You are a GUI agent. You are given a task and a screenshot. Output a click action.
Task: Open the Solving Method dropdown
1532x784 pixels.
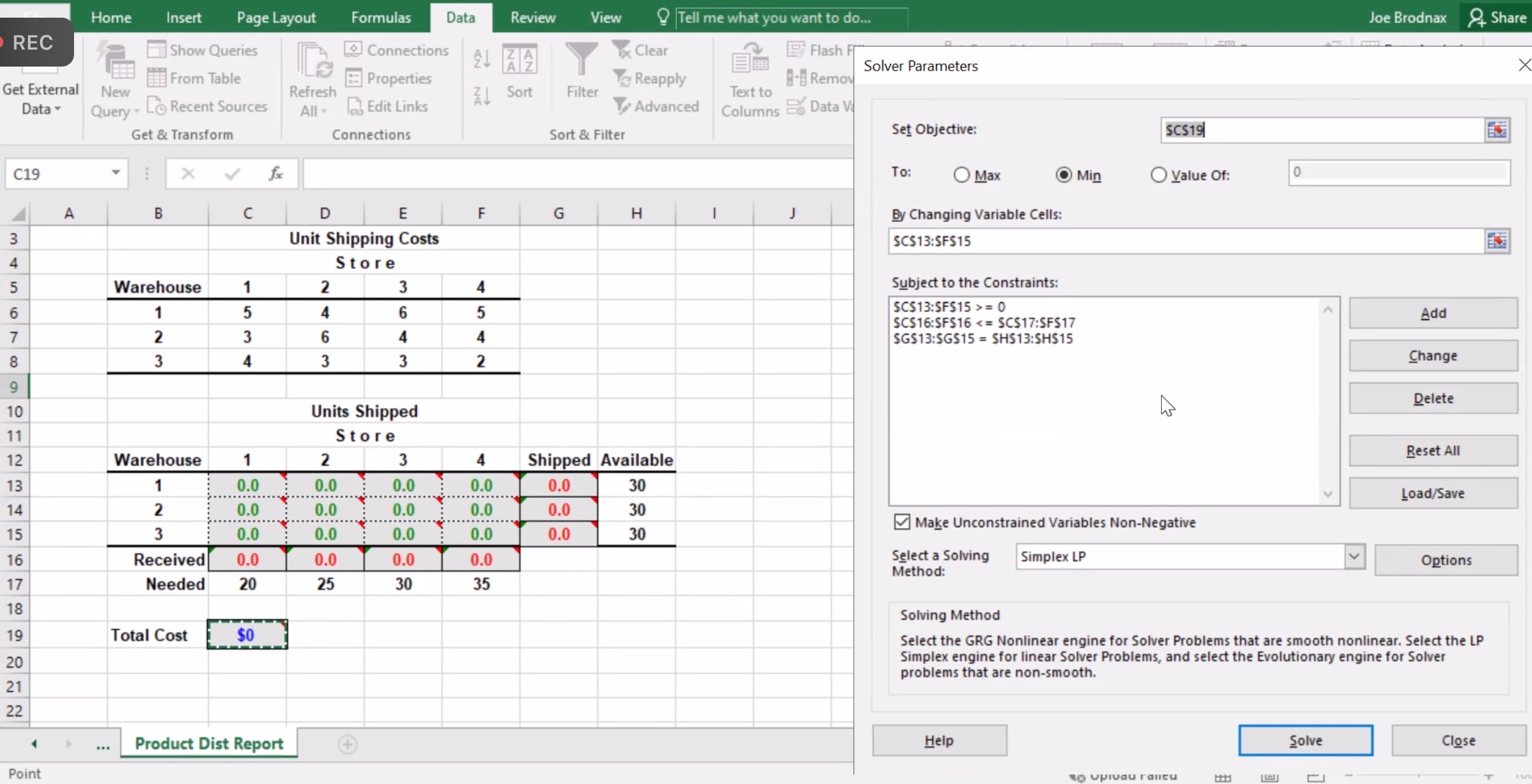coord(1353,556)
